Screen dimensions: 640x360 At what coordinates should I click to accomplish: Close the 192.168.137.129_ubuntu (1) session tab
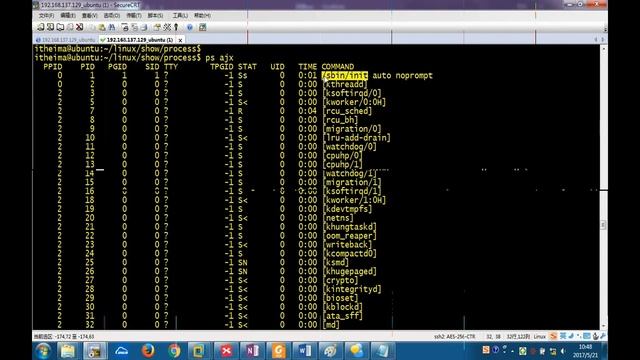pos(180,40)
